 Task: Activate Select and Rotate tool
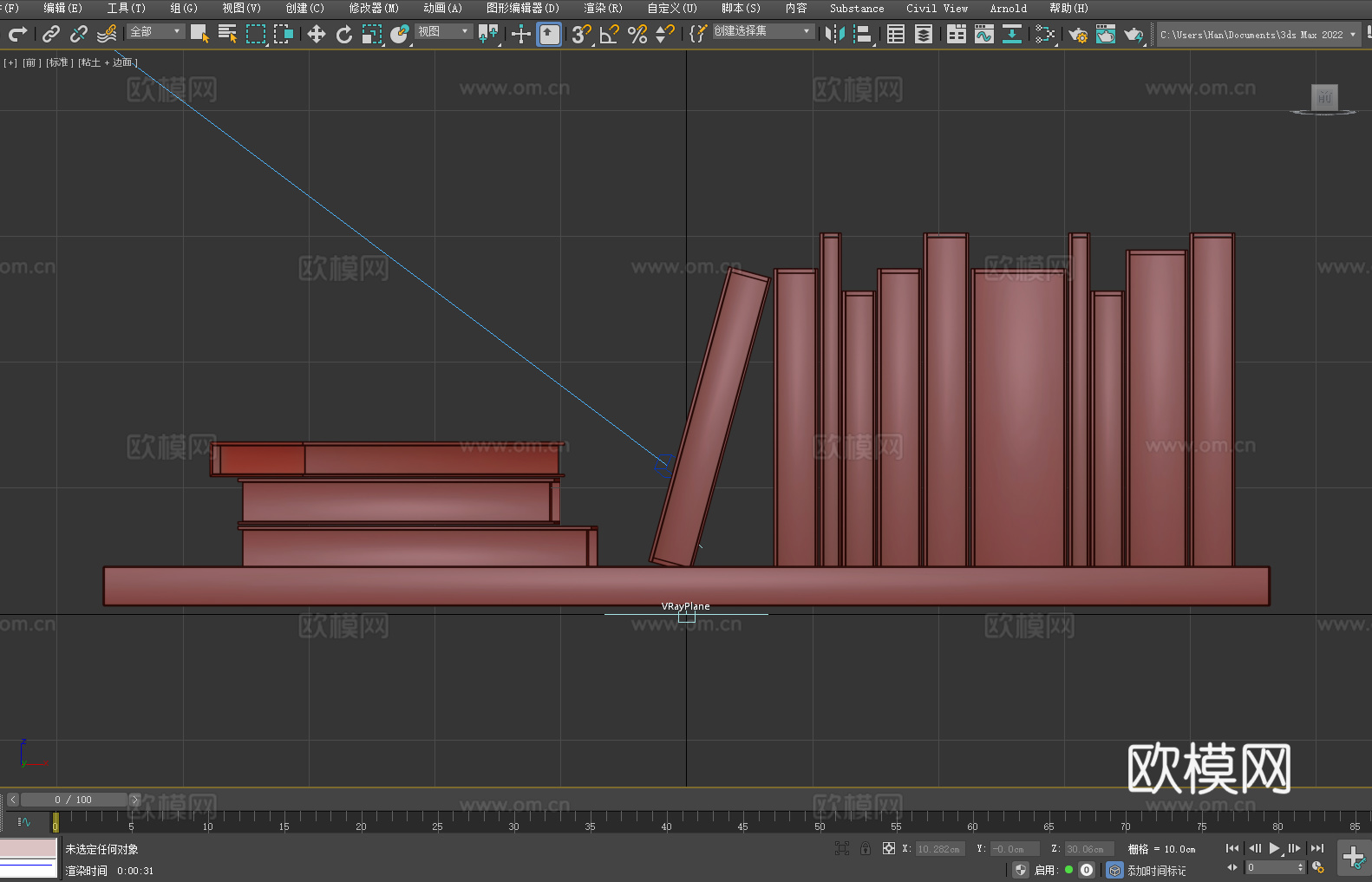tap(344, 34)
